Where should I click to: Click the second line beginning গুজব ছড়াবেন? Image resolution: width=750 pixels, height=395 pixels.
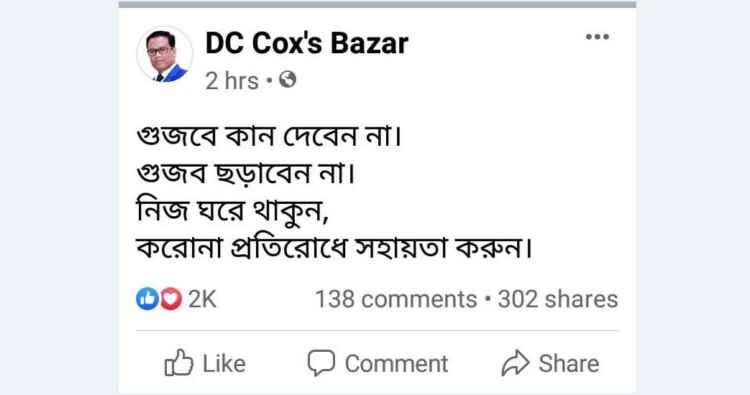(x=246, y=173)
